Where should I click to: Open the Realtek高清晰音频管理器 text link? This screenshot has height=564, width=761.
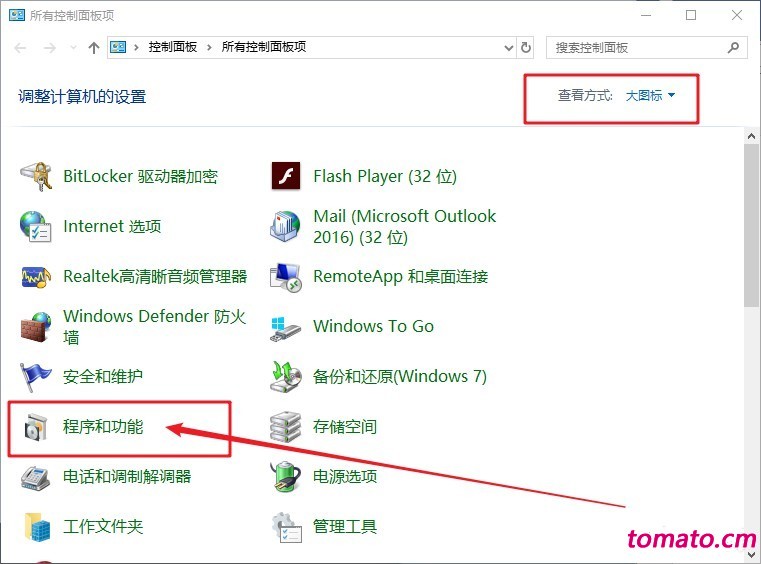[155, 276]
